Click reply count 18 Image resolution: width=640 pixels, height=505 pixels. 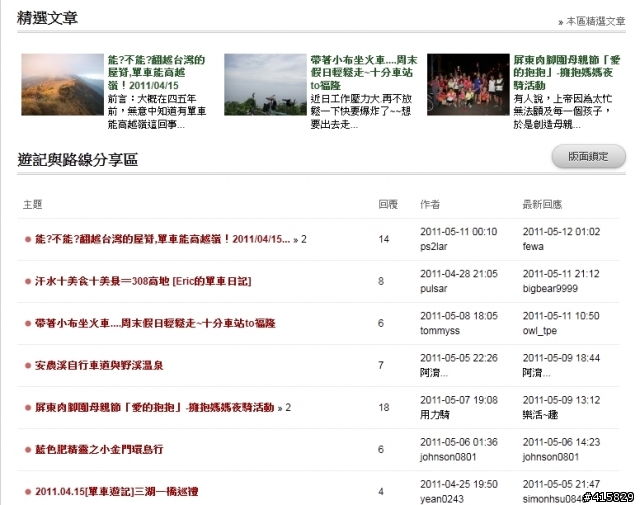coord(383,407)
